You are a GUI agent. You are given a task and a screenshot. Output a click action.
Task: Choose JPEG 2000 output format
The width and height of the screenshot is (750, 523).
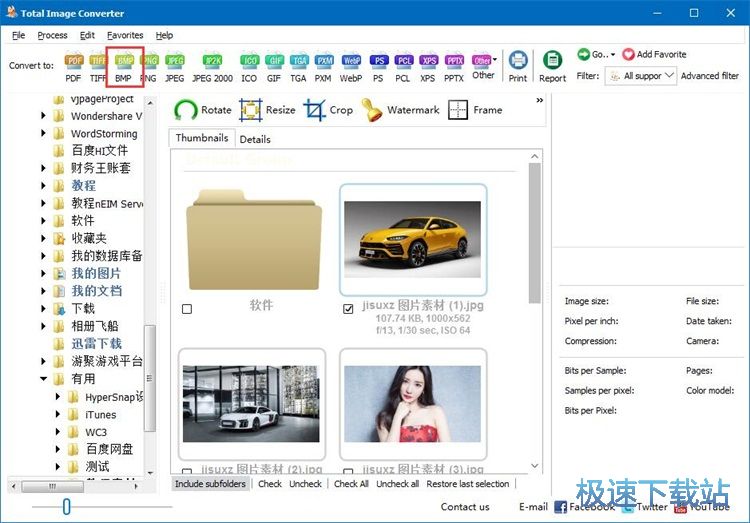(x=211, y=66)
